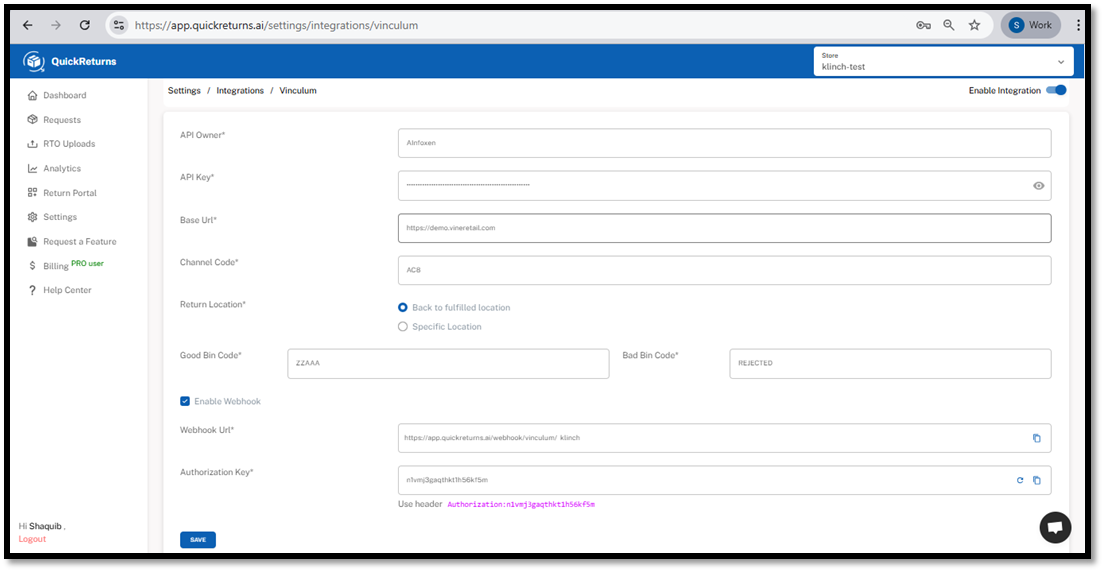Bookmark this page with star icon
The image size is (1104, 572).
(x=974, y=25)
